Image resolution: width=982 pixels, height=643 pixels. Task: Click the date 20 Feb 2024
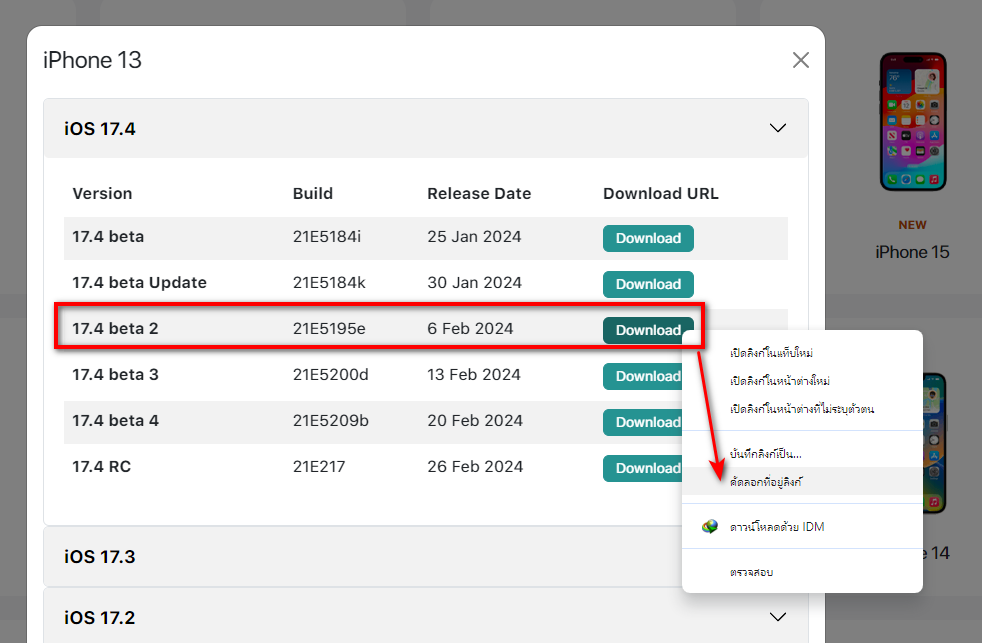click(475, 421)
